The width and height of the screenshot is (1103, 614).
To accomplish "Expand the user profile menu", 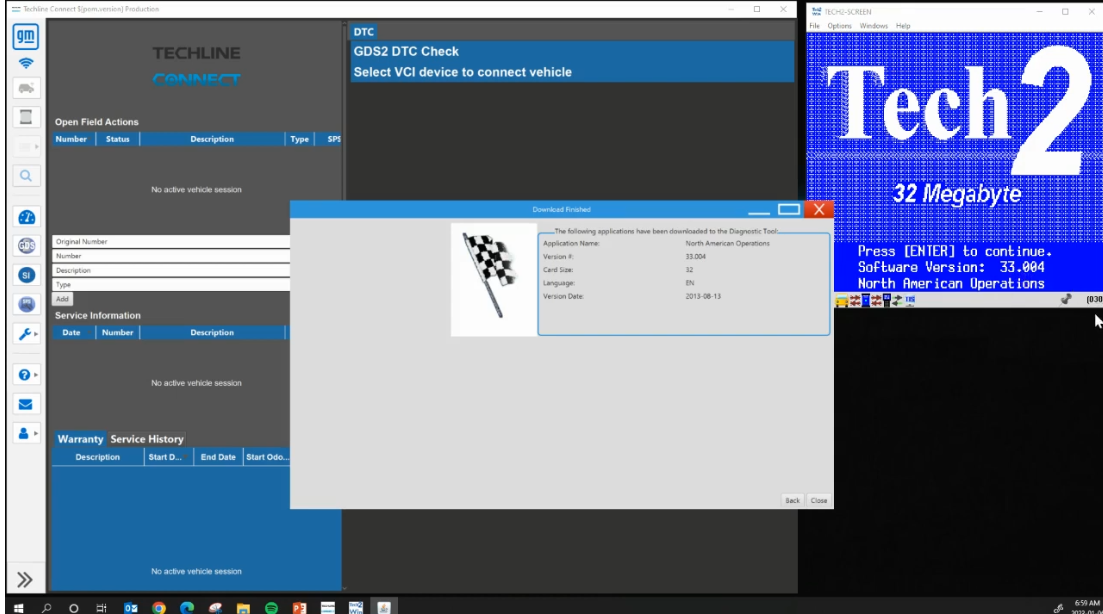I will tap(36, 433).
